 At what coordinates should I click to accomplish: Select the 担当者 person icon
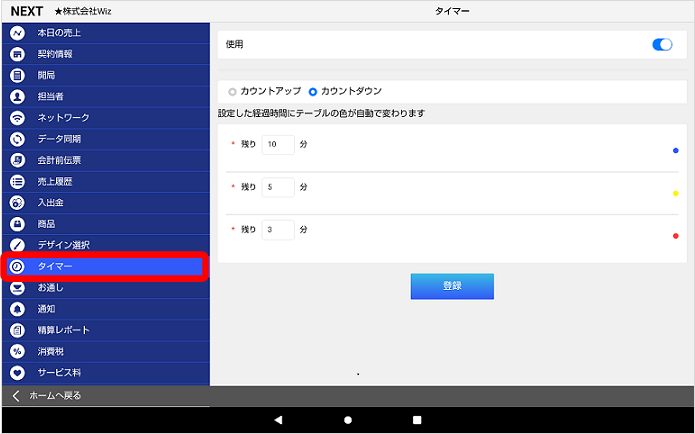17,97
